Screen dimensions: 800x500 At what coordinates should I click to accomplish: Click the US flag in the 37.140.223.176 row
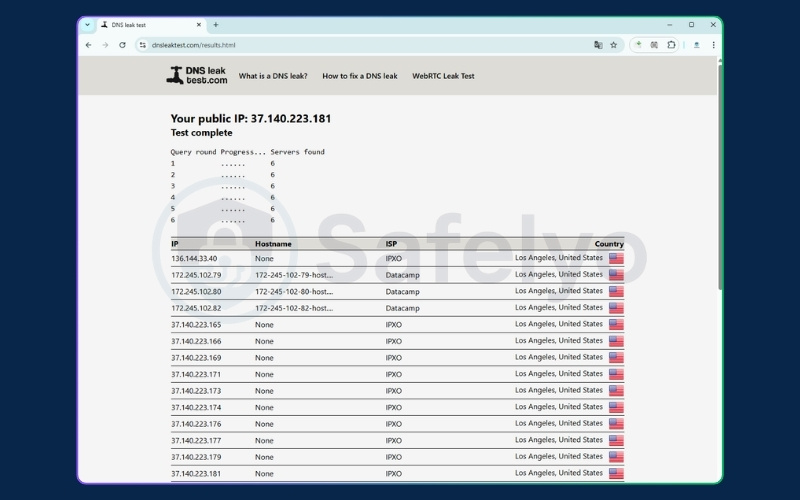616,424
